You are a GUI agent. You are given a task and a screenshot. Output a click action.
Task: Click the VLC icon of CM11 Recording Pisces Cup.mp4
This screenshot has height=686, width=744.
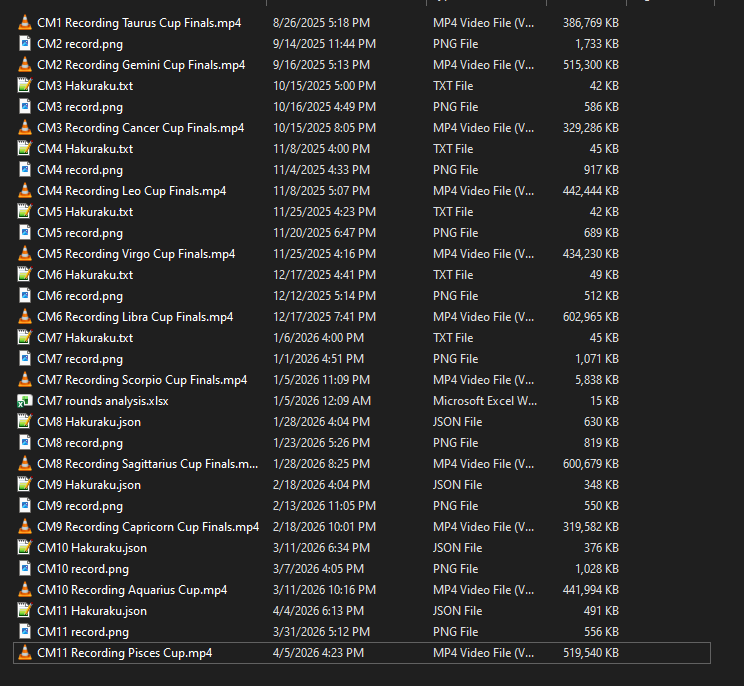[25, 653]
